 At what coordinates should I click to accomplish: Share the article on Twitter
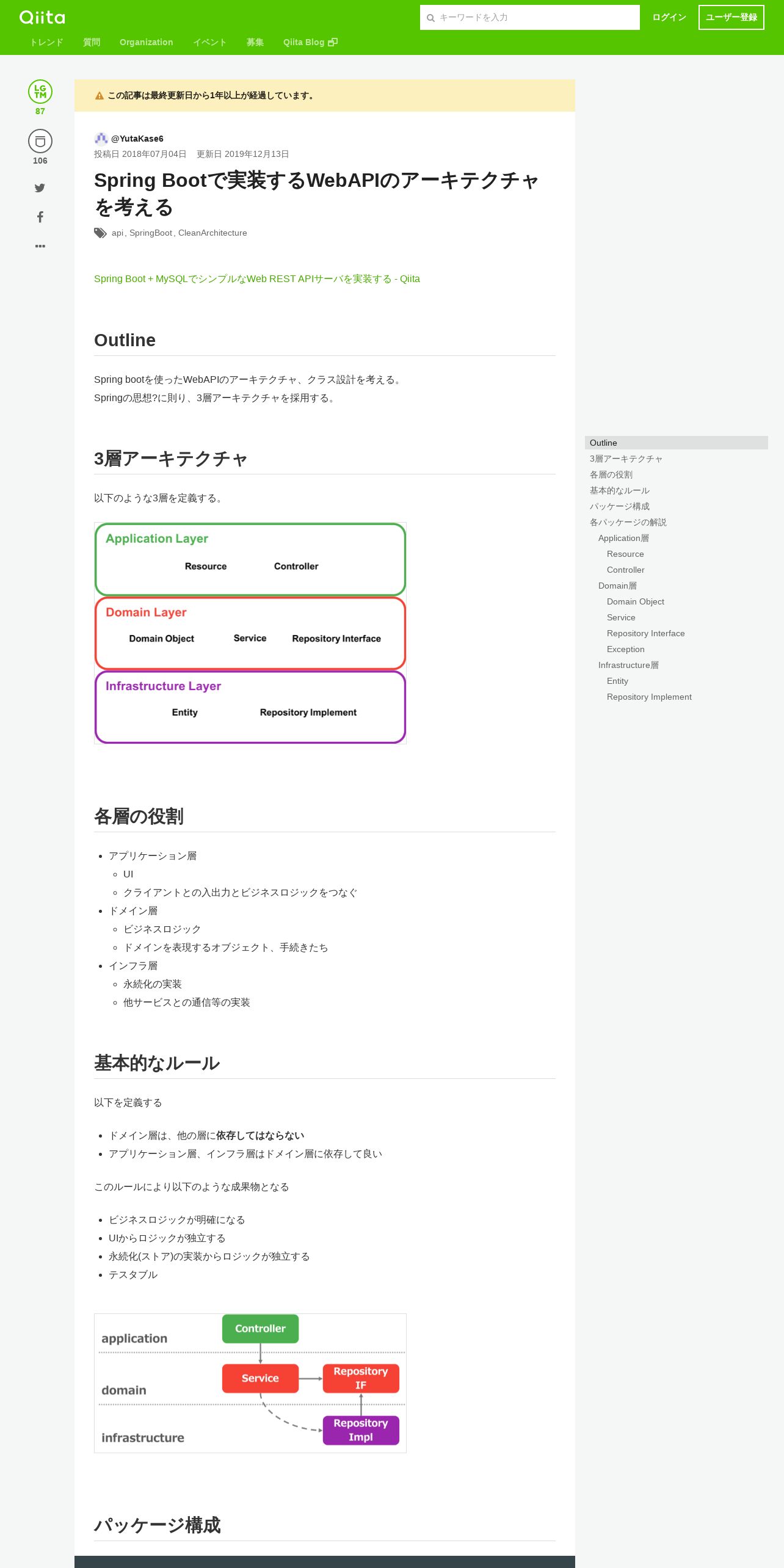40,188
